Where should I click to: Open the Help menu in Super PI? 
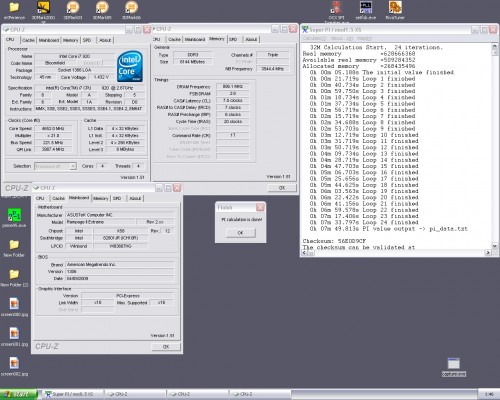point(364,38)
